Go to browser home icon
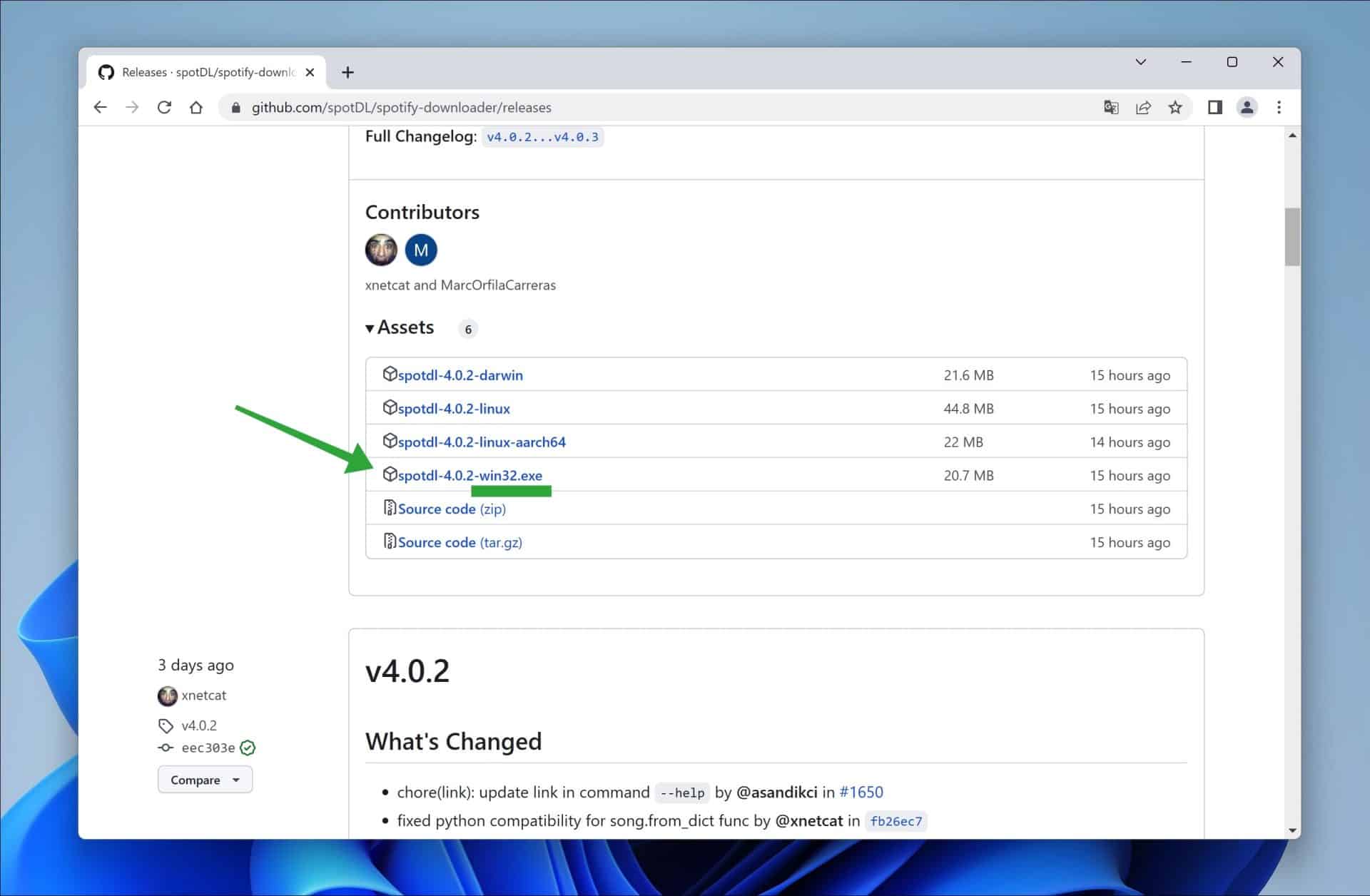This screenshot has width=1370, height=896. [x=196, y=107]
